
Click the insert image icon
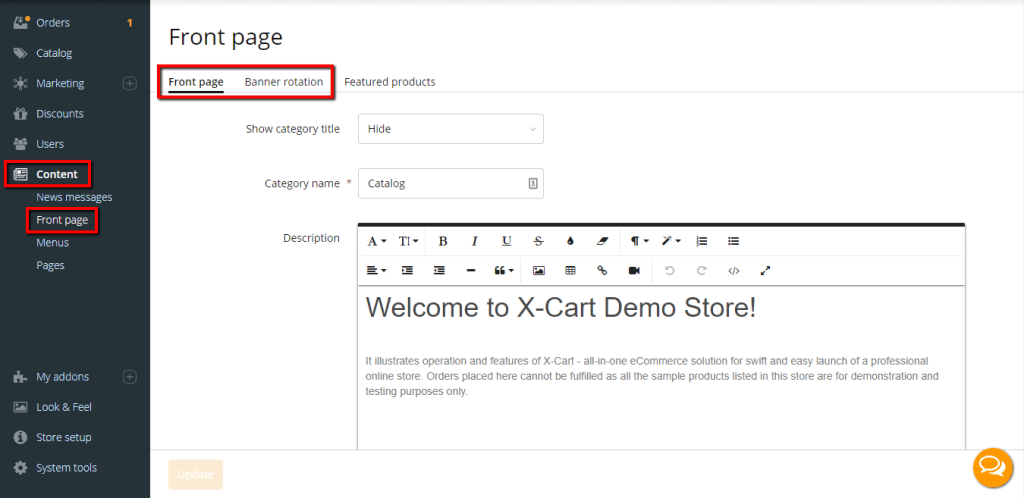(539, 270)
